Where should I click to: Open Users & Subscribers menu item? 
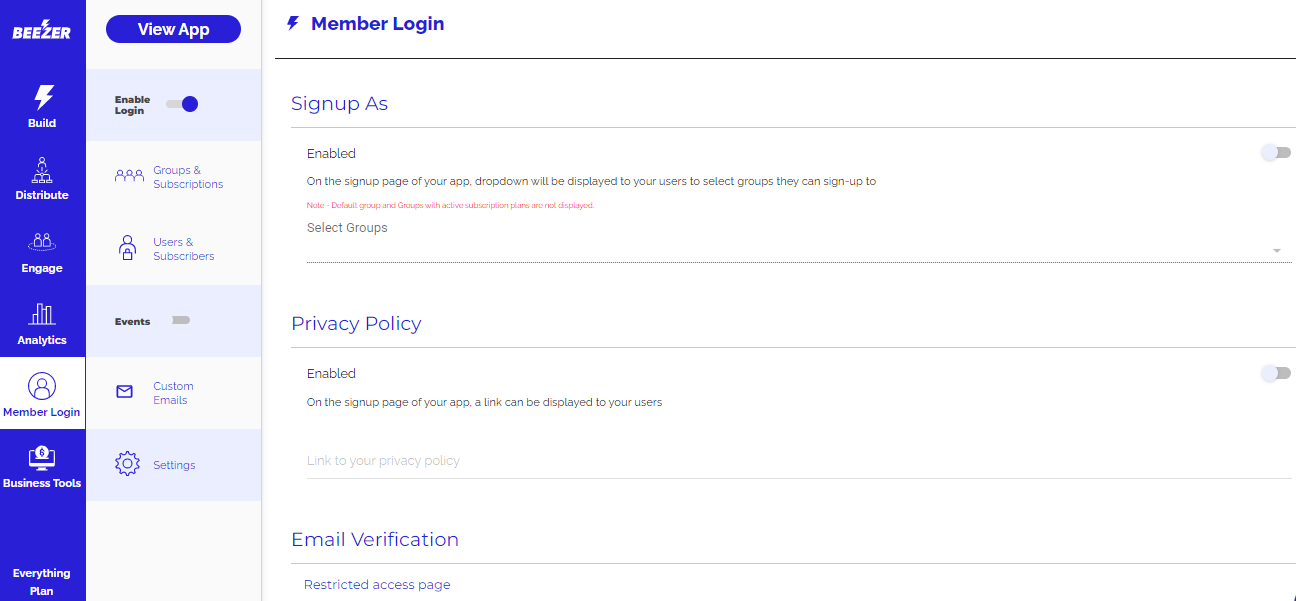[183, 249]
